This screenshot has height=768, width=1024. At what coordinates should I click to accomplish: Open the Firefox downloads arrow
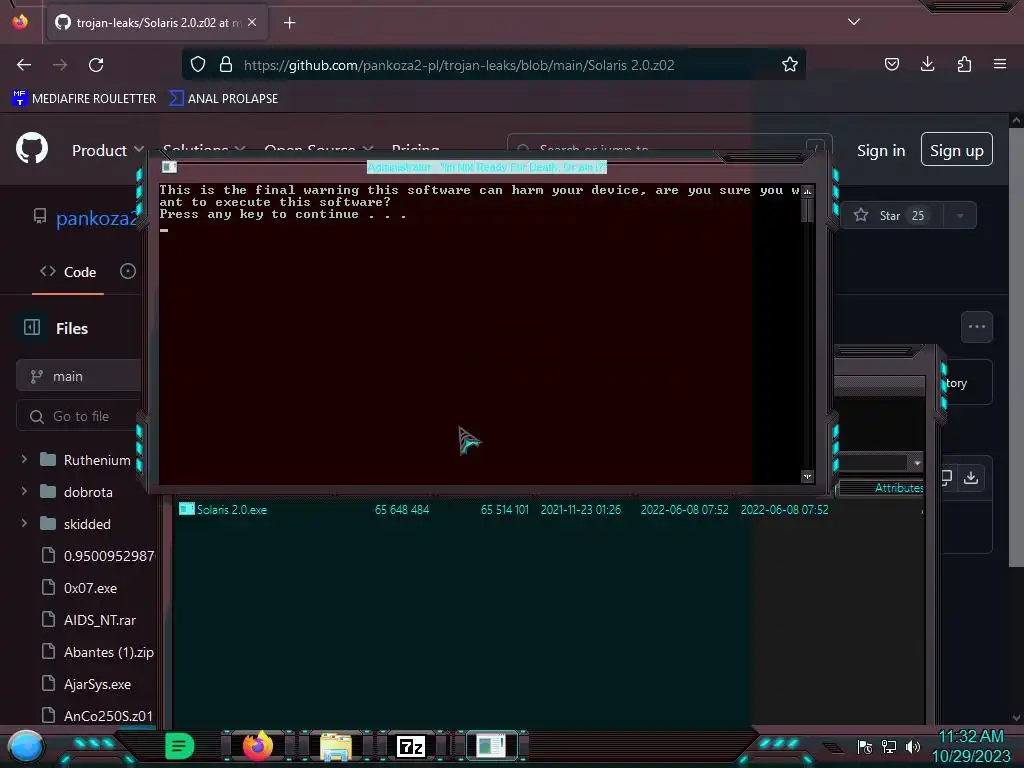(x=927, y=64)
